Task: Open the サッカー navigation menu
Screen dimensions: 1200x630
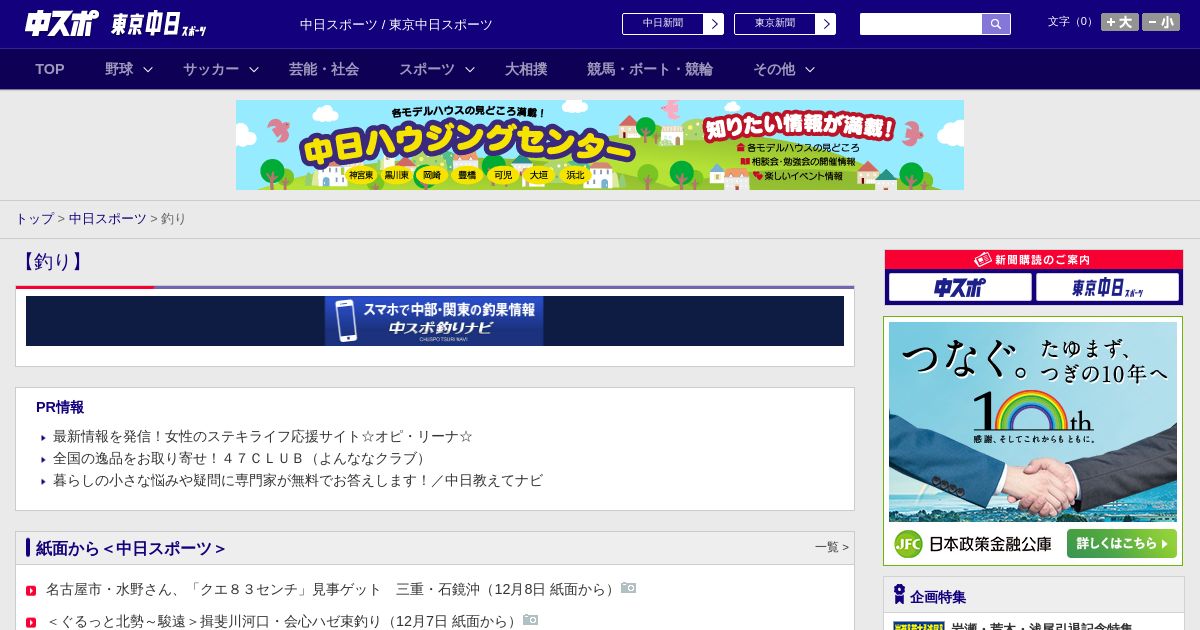Action: tap(211, 69)
